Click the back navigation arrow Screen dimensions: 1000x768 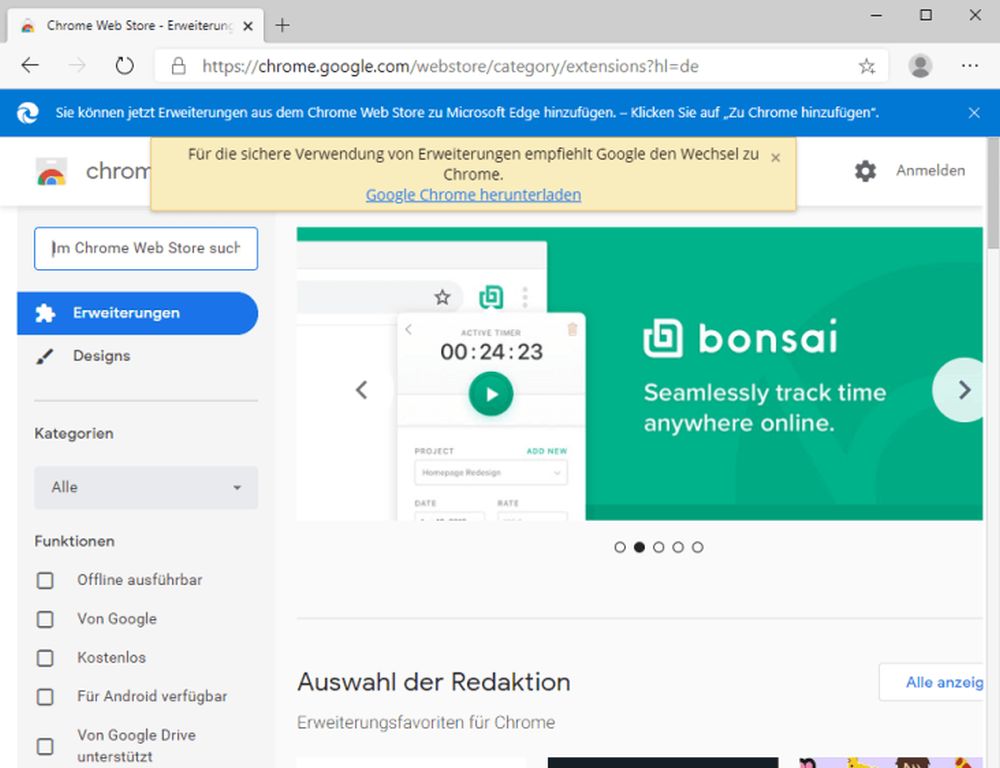(30, 66)
